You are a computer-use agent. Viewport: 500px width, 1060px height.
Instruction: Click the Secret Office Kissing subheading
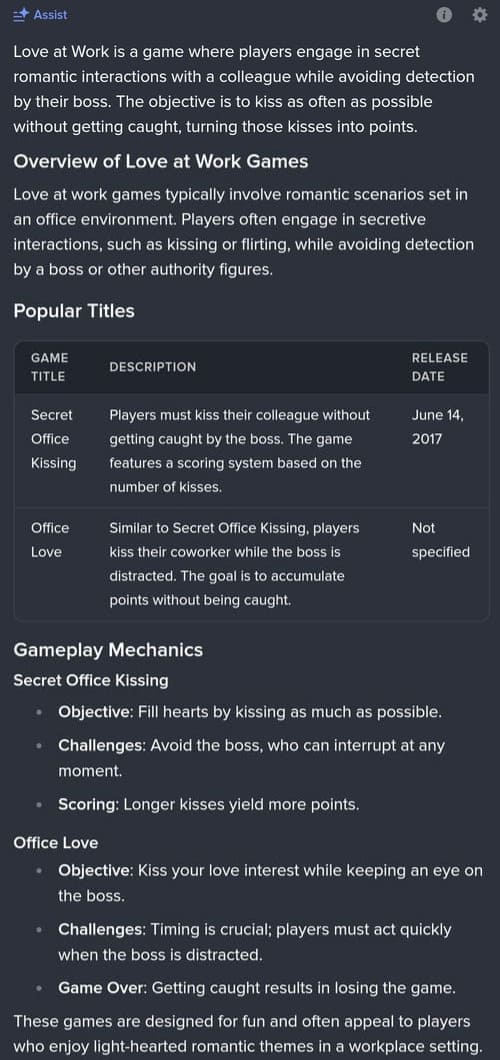click(x=91, y=680)
